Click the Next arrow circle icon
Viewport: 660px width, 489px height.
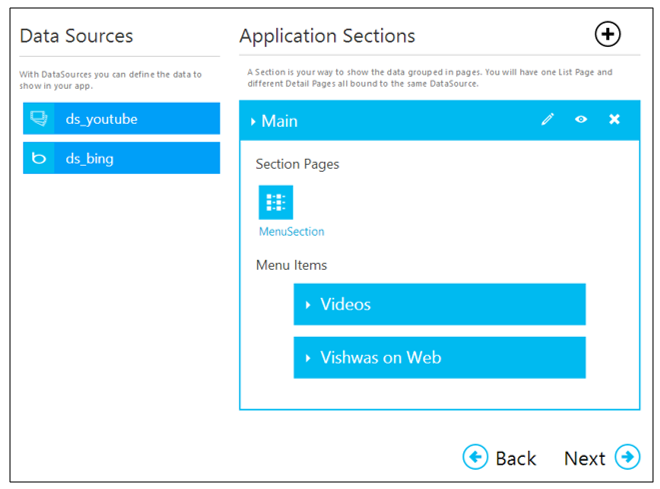pyautogui.click(x=627, y=457)
